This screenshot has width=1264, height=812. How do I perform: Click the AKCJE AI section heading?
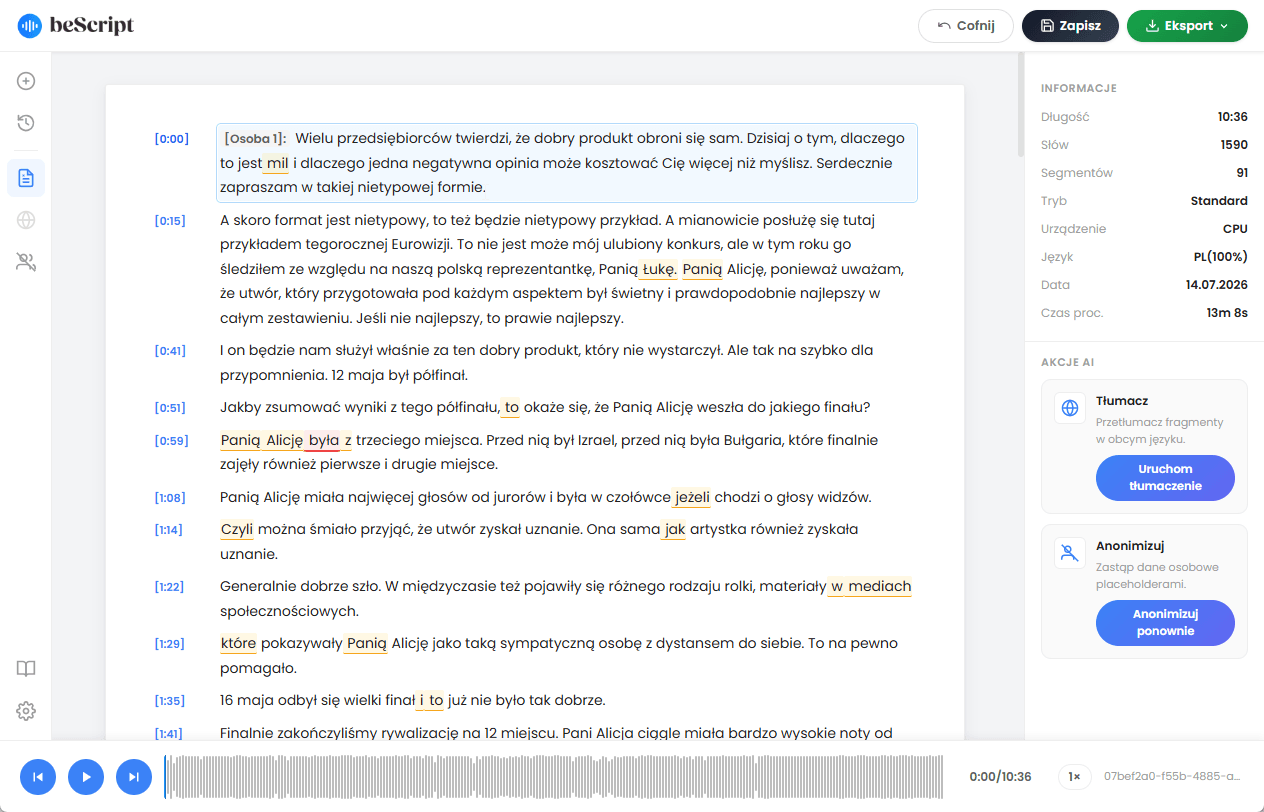pyautogui.click(x=1068, y=362)
